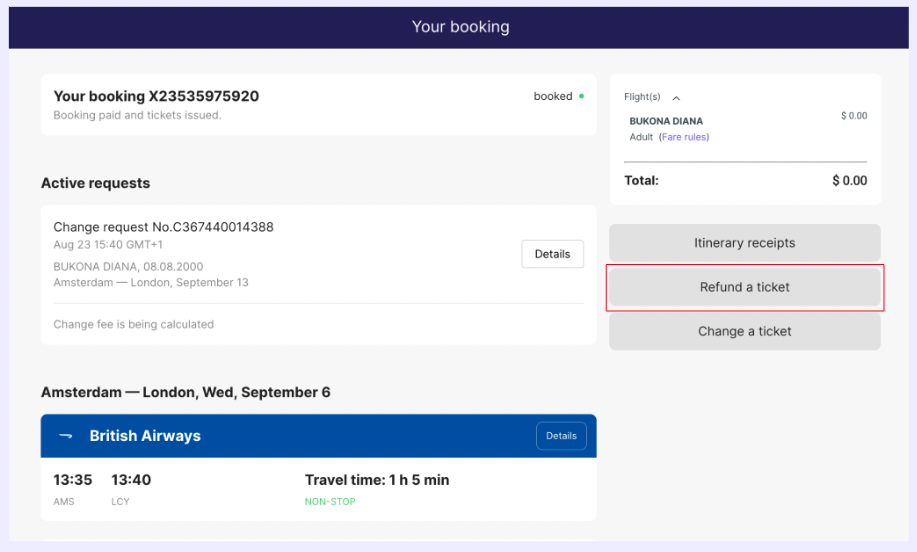
Task: Open Itinerary receipts
Action: 744,243
